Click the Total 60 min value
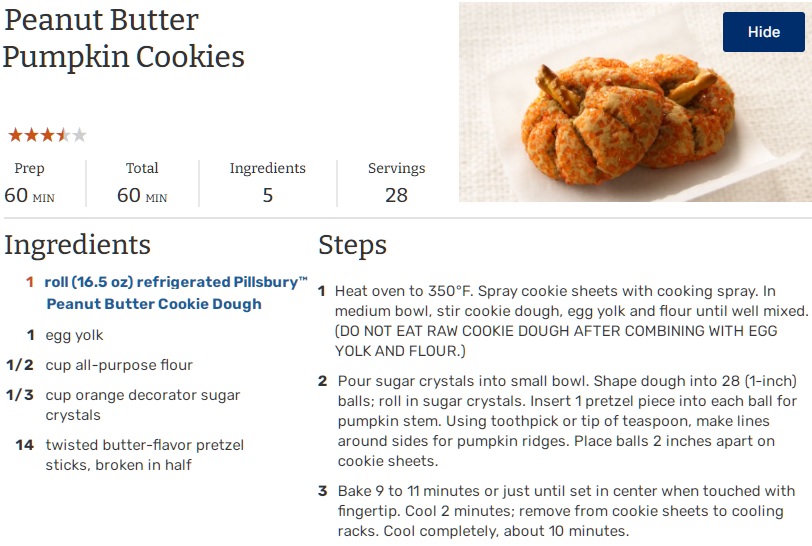The image size is (812, 546). (x=142, y=195)
